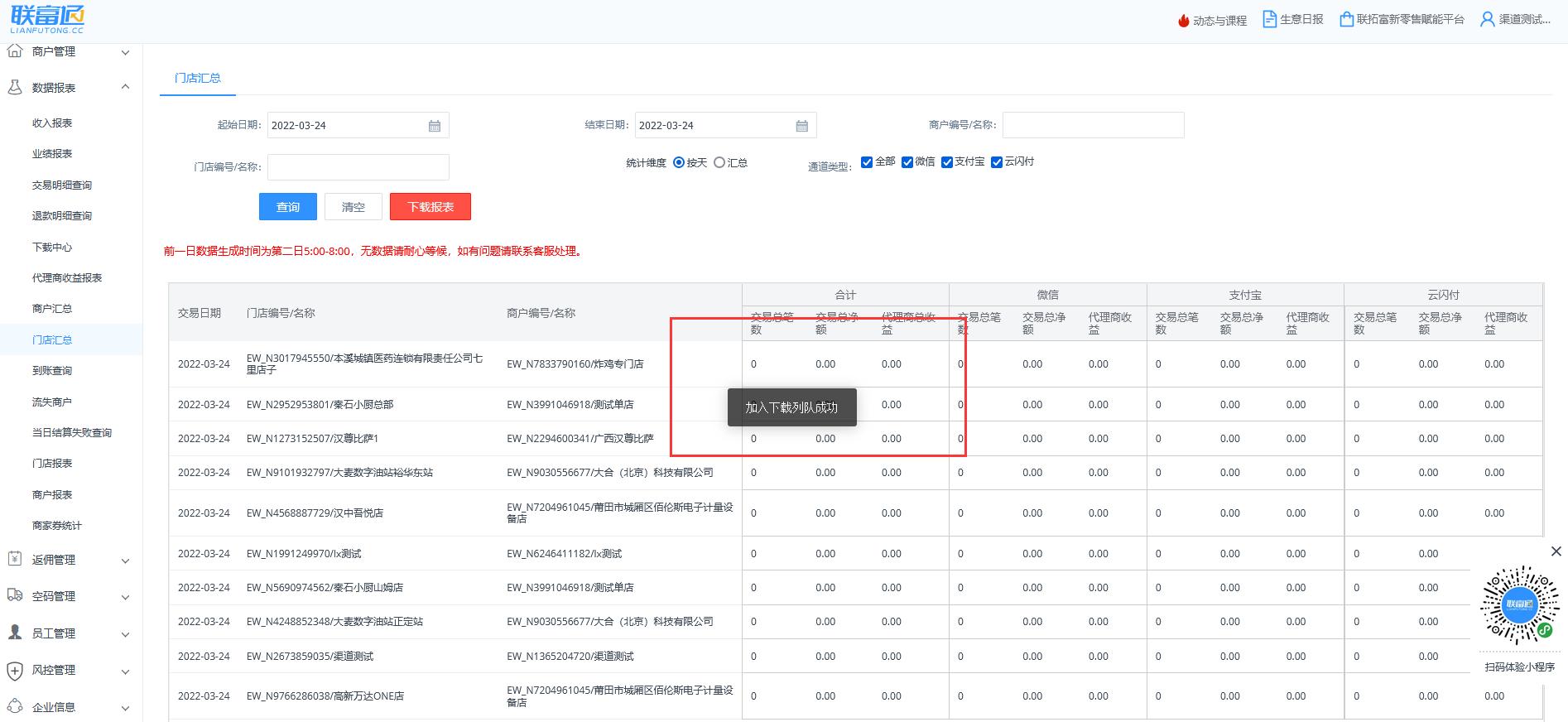Open 收入报表 in the sidebar
The height and width of the screenshot is (722, 1568).
point(52,123)
